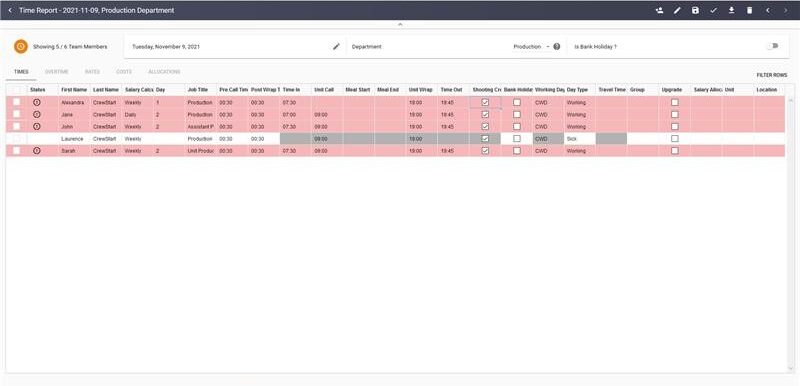
Task: Switch to the RATES tab
Action: pyautogui.click(x=92, y=72)
